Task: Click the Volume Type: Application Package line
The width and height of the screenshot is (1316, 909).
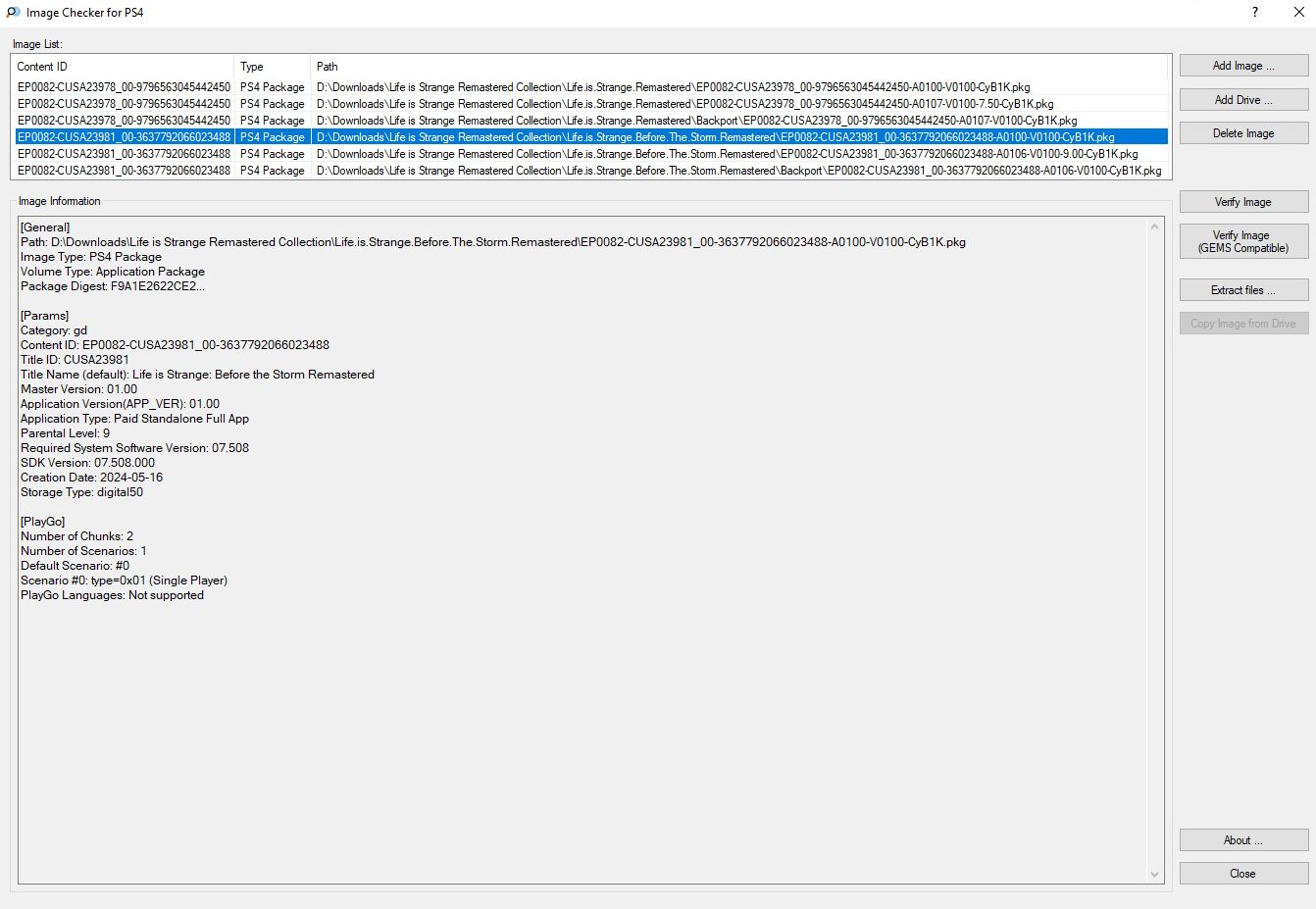Action: click(x=113, y=272)
